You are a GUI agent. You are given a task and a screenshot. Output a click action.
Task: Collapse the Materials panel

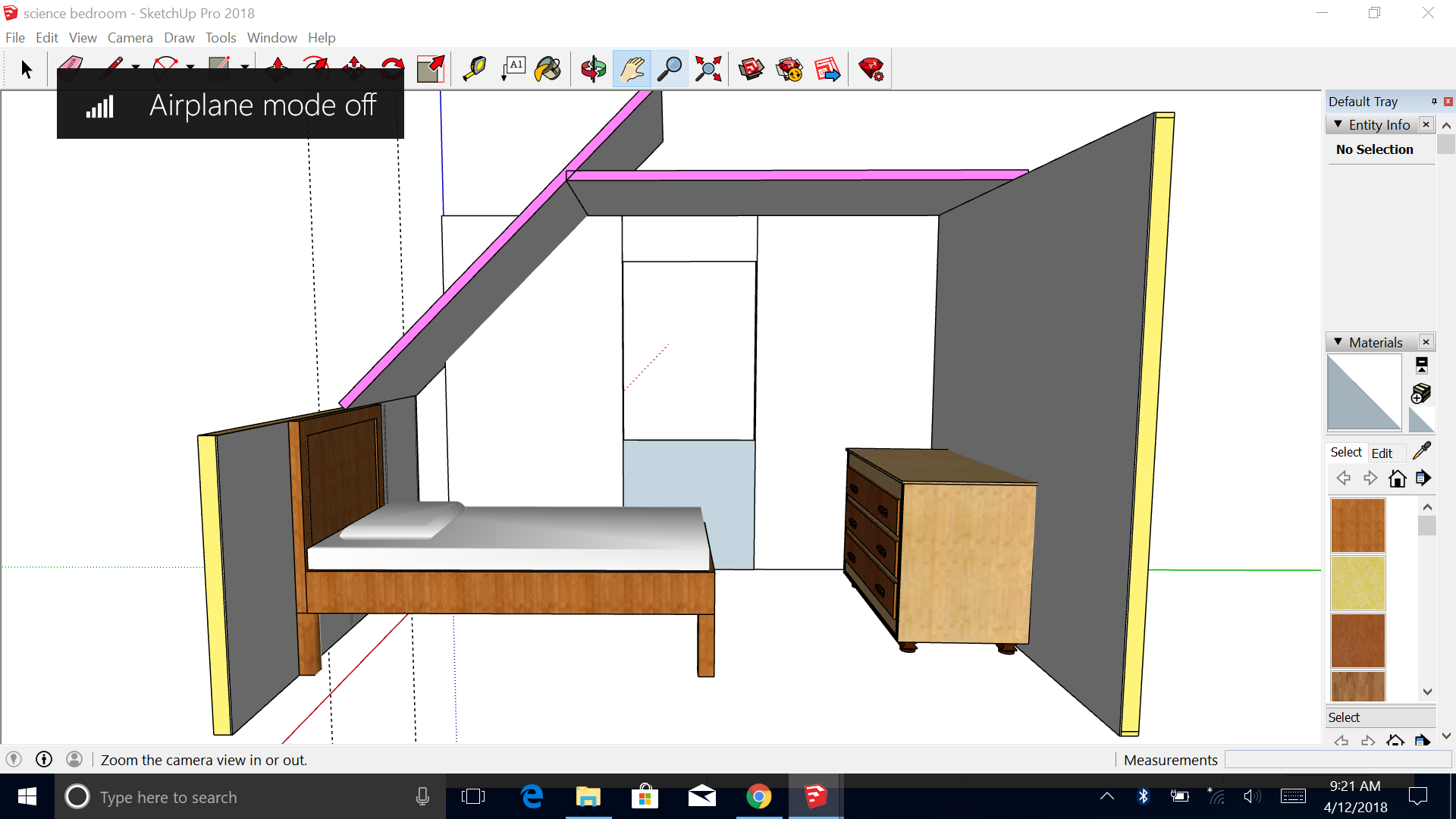click(x=1338, y=342)
